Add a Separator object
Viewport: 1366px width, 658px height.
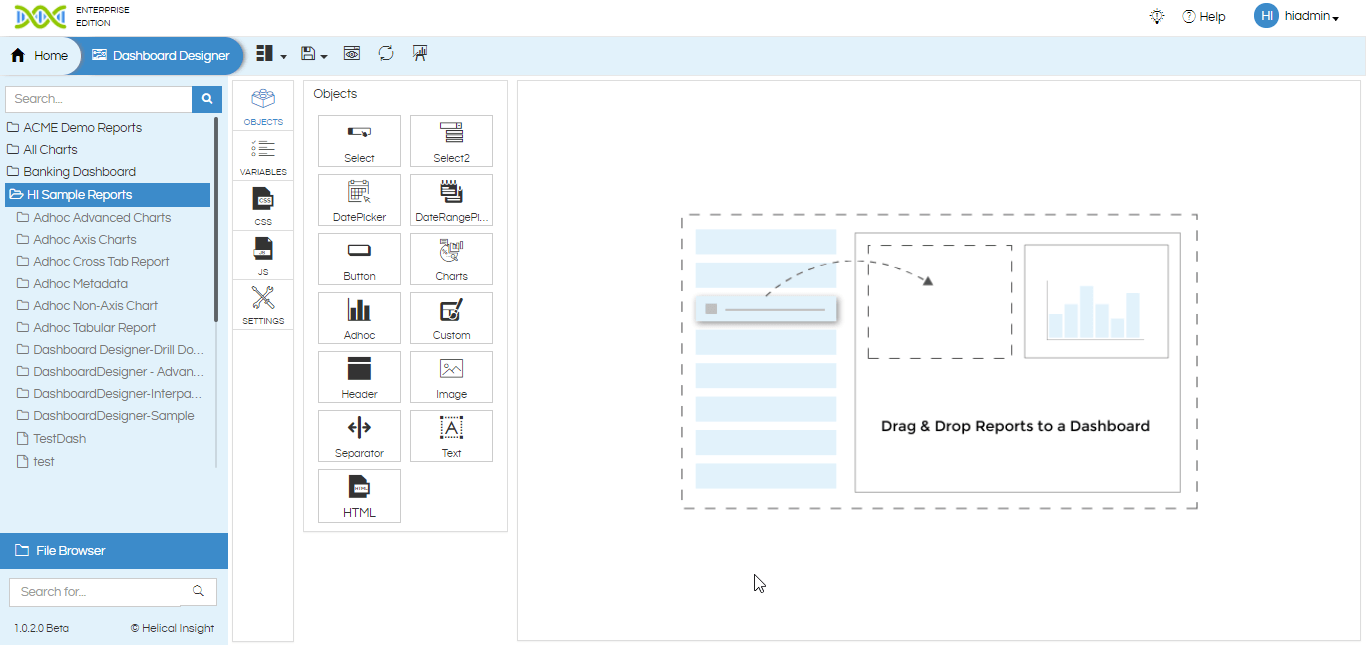(359, 436)
